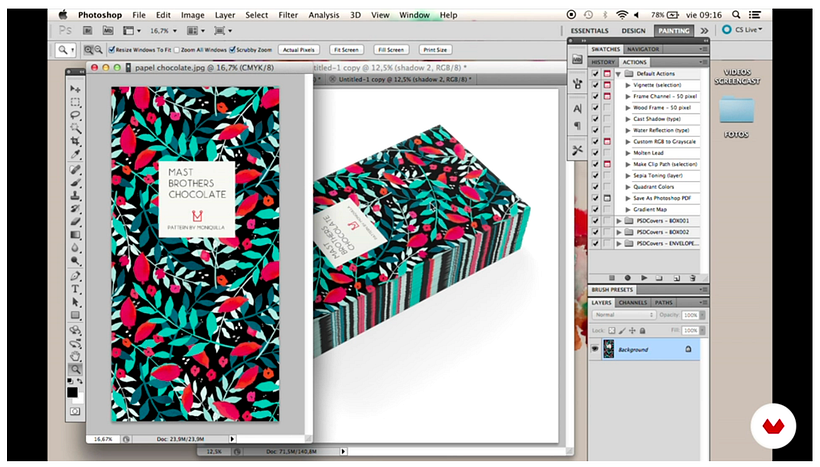Open the Filter menu
The image size is (820, 467).
[x=288, y=15]
